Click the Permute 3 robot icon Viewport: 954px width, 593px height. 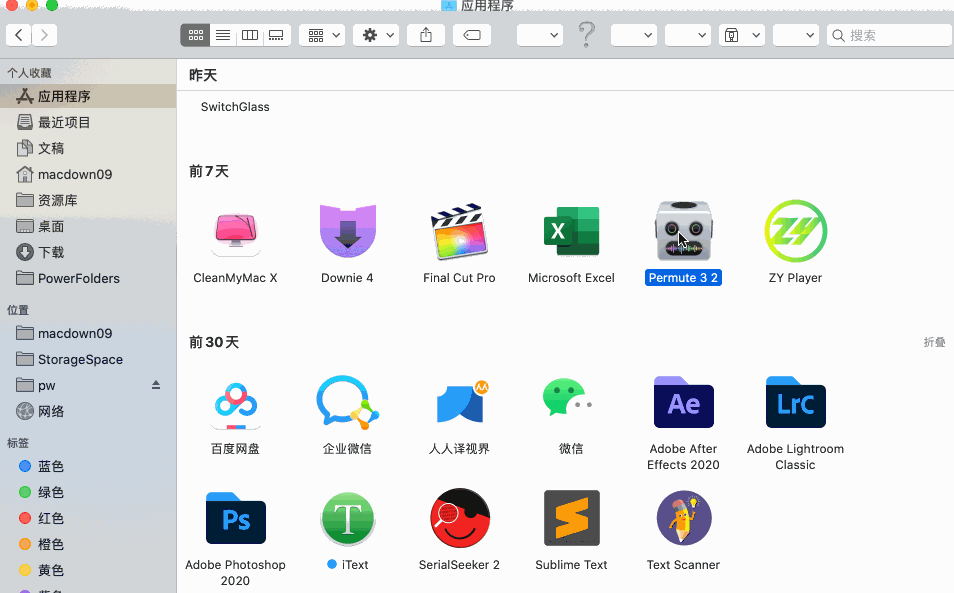pos(683,231)
